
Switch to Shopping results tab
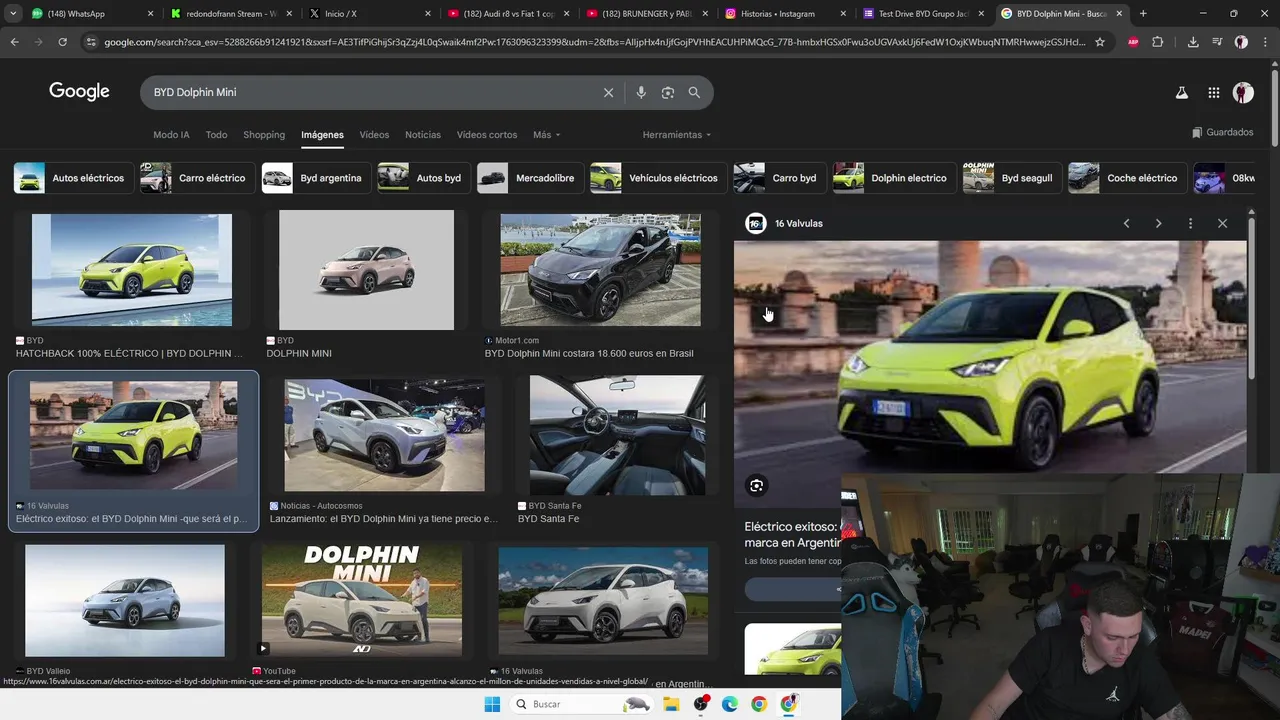tap(264, 135)
